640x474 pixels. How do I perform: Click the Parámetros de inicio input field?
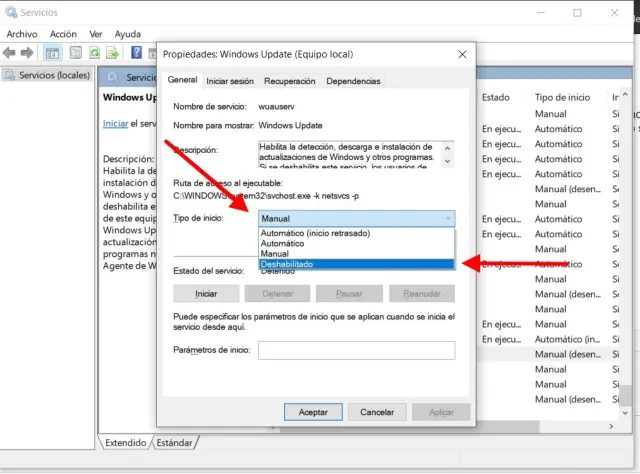click(x=357, y=350)
